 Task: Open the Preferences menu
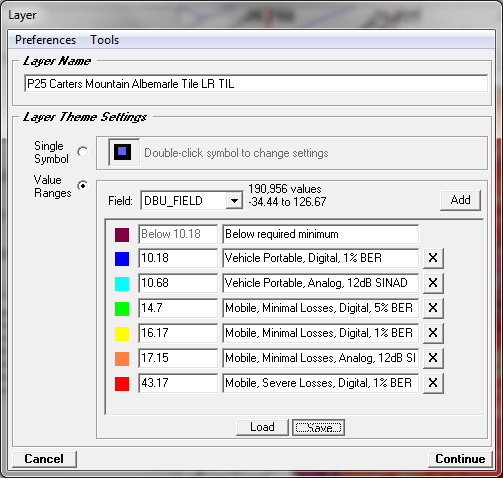(46, 40)
